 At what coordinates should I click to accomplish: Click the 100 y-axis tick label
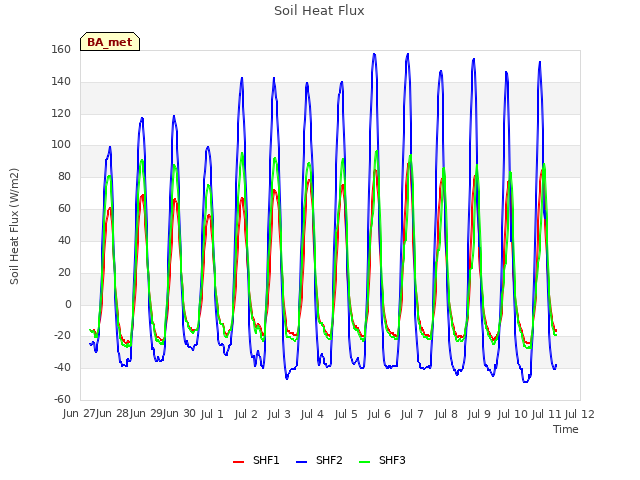click(x=61, y=144)
